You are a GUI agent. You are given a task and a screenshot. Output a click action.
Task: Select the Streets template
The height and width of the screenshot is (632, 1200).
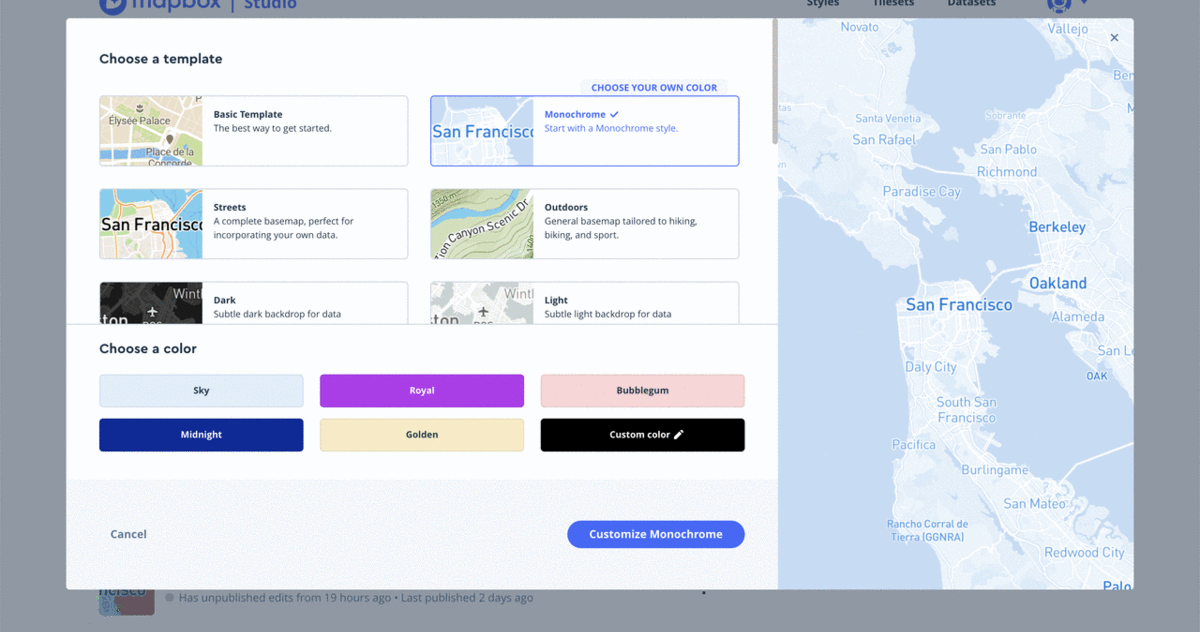pos(253,223)
